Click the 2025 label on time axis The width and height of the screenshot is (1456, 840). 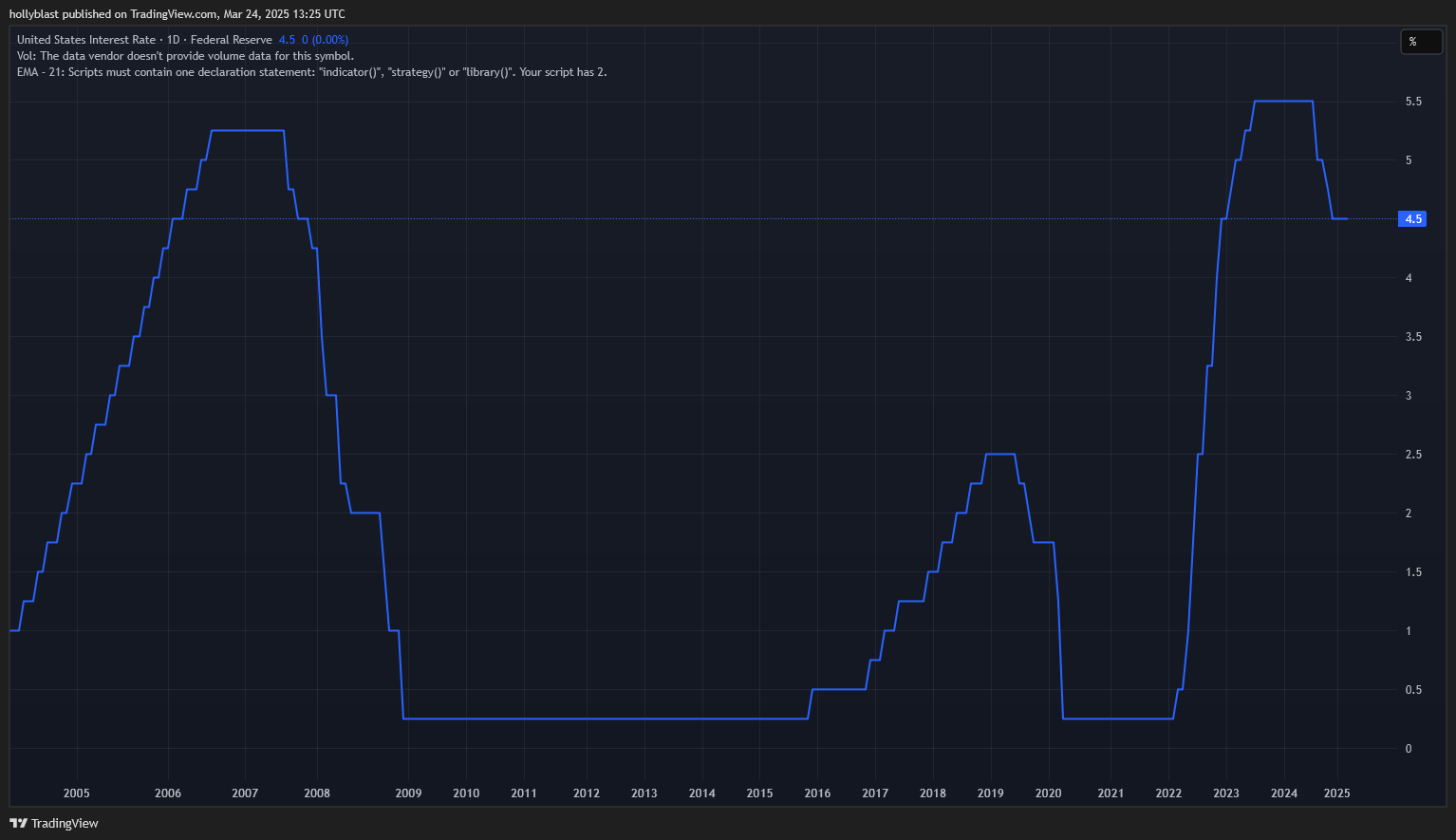pos(1337,793)
